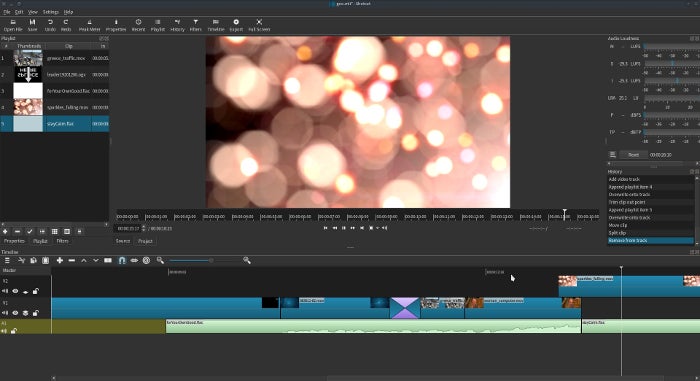
Task: Switch to the Project player tab
Action: coord(145,241)
